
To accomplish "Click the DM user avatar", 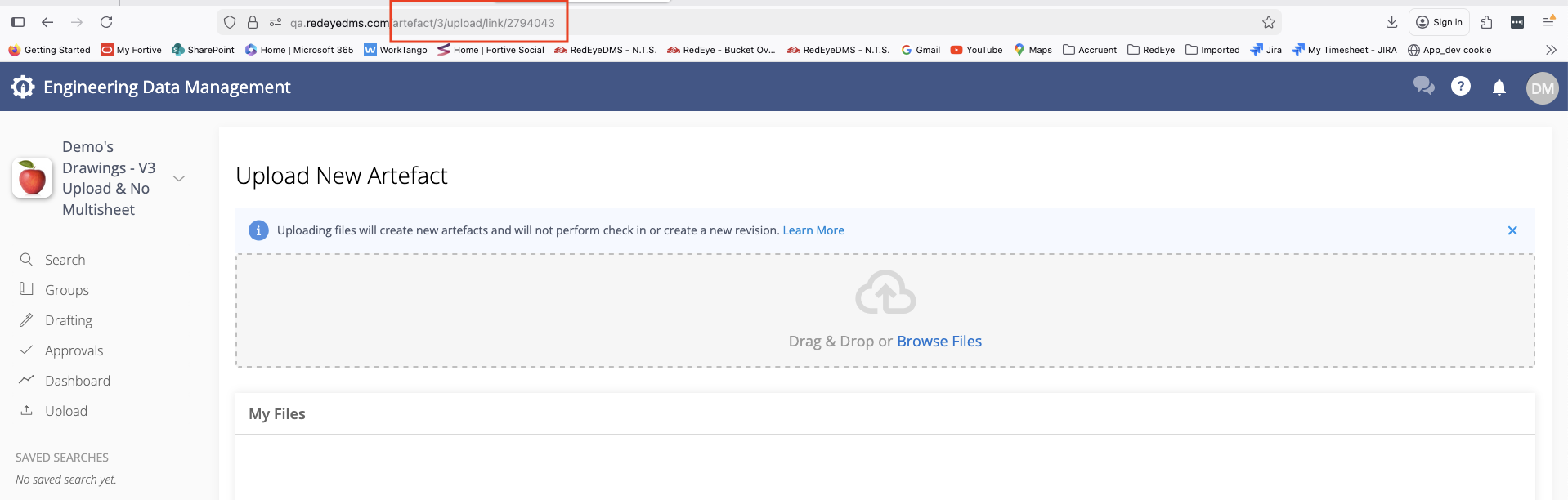I will tap(1542, 88).
